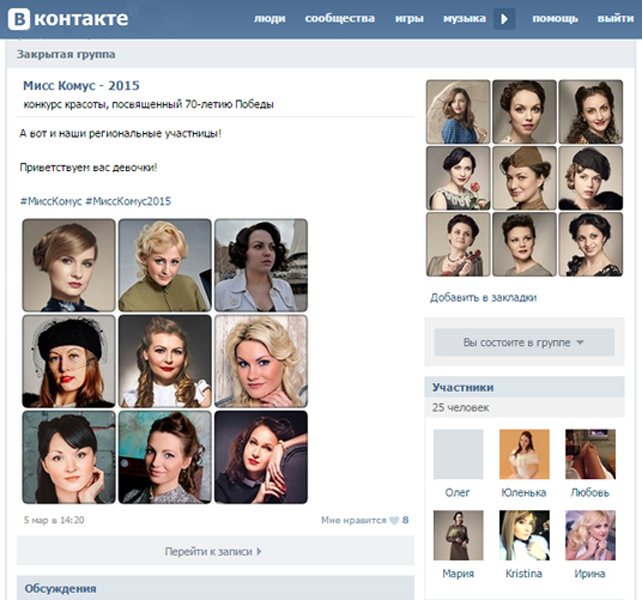Open Ирина's profile picture

pyautogui.click(x=590, y=535)
